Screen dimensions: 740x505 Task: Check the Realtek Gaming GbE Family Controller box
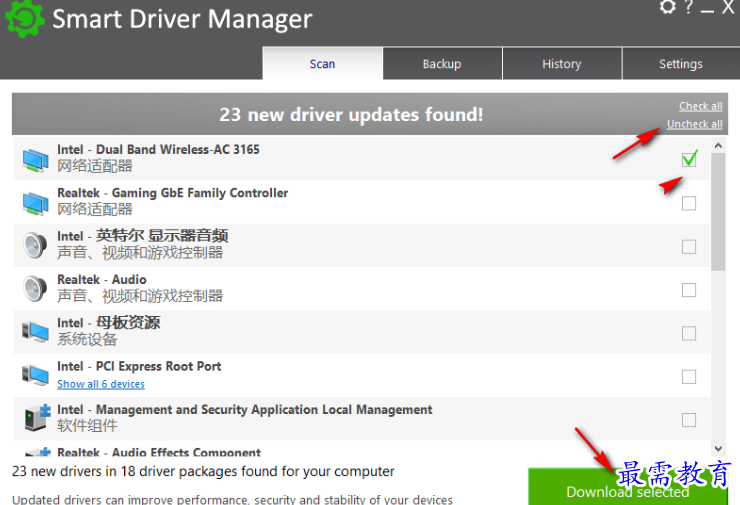click(x=689, y=203)
